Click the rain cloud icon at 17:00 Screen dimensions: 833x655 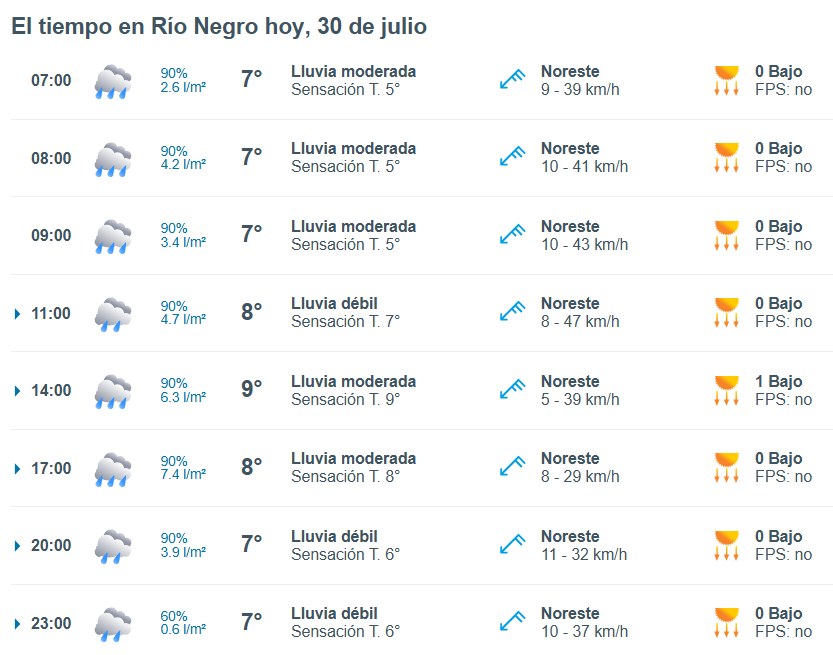coord(113,469)
